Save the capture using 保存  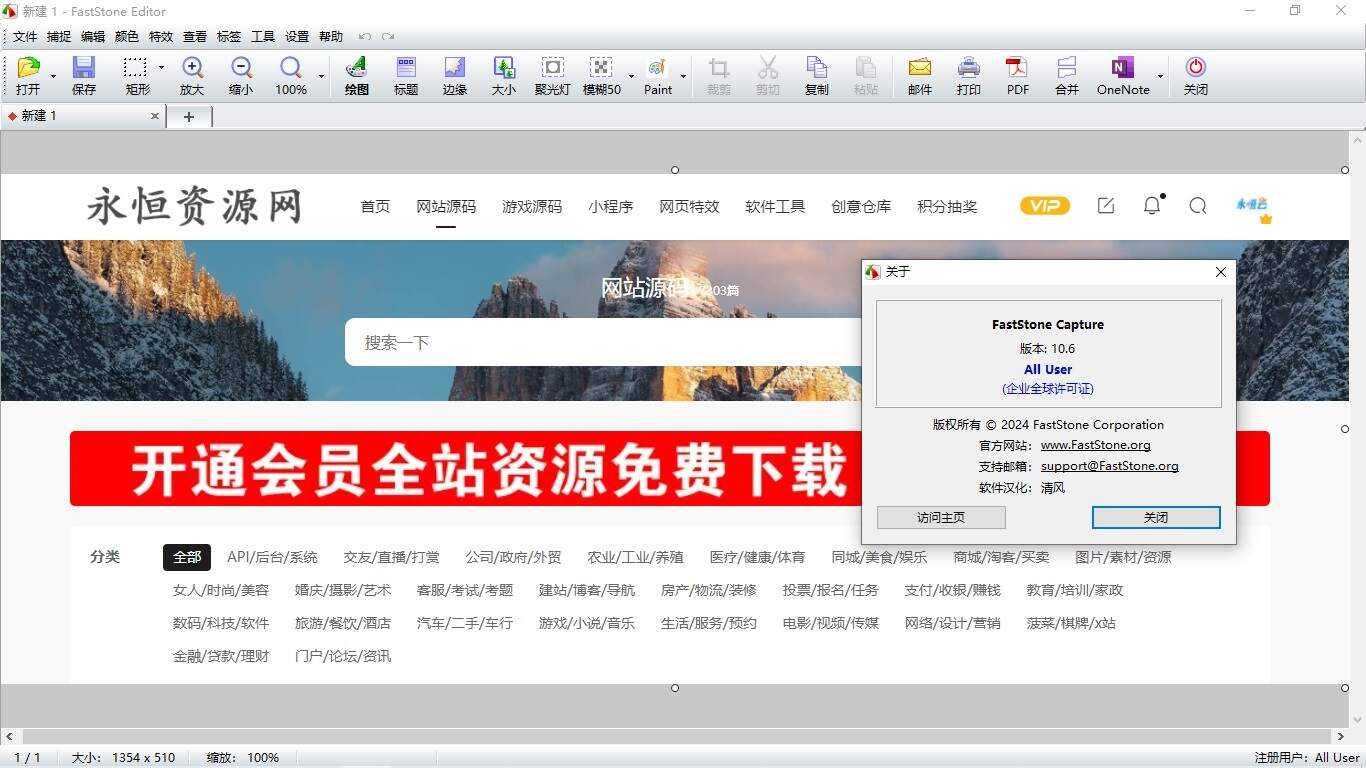click(x=83, y=75)
